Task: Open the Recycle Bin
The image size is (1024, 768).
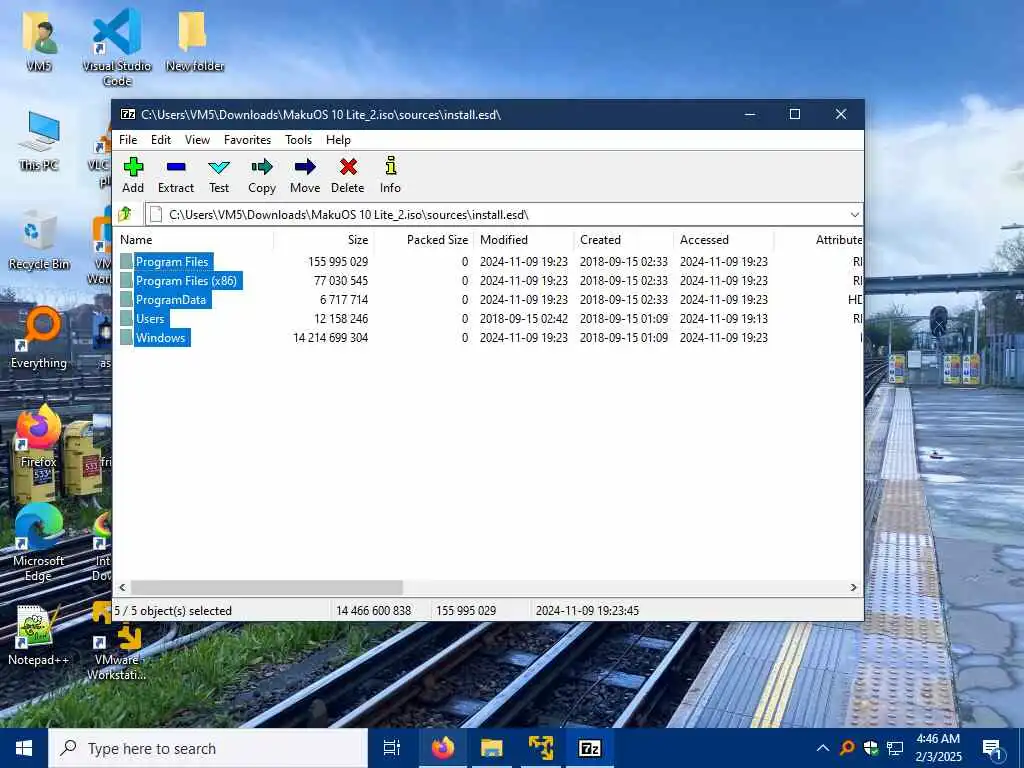Action: click(x=39, y=240)
